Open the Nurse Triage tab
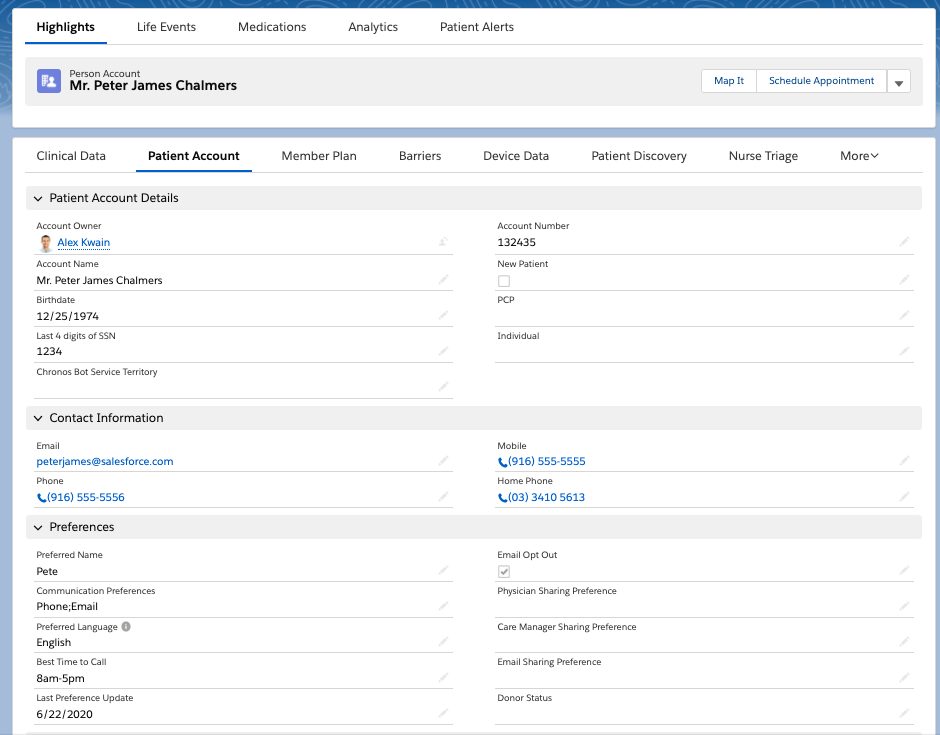 pyautogui.click(x=763, y=156)
